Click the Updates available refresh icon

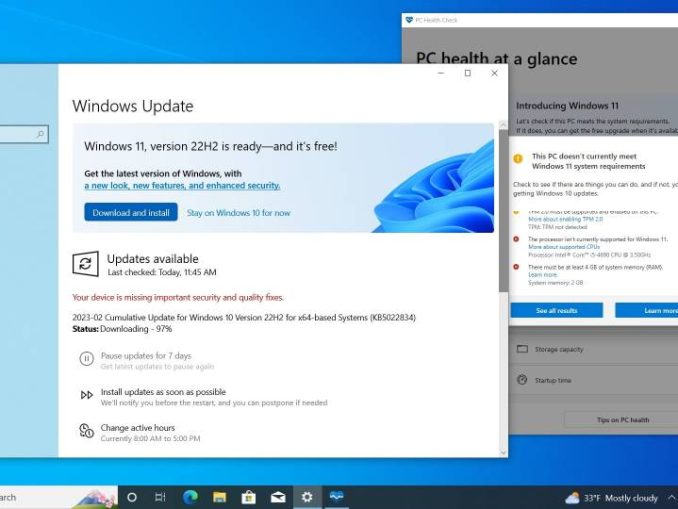pos(85,264)
